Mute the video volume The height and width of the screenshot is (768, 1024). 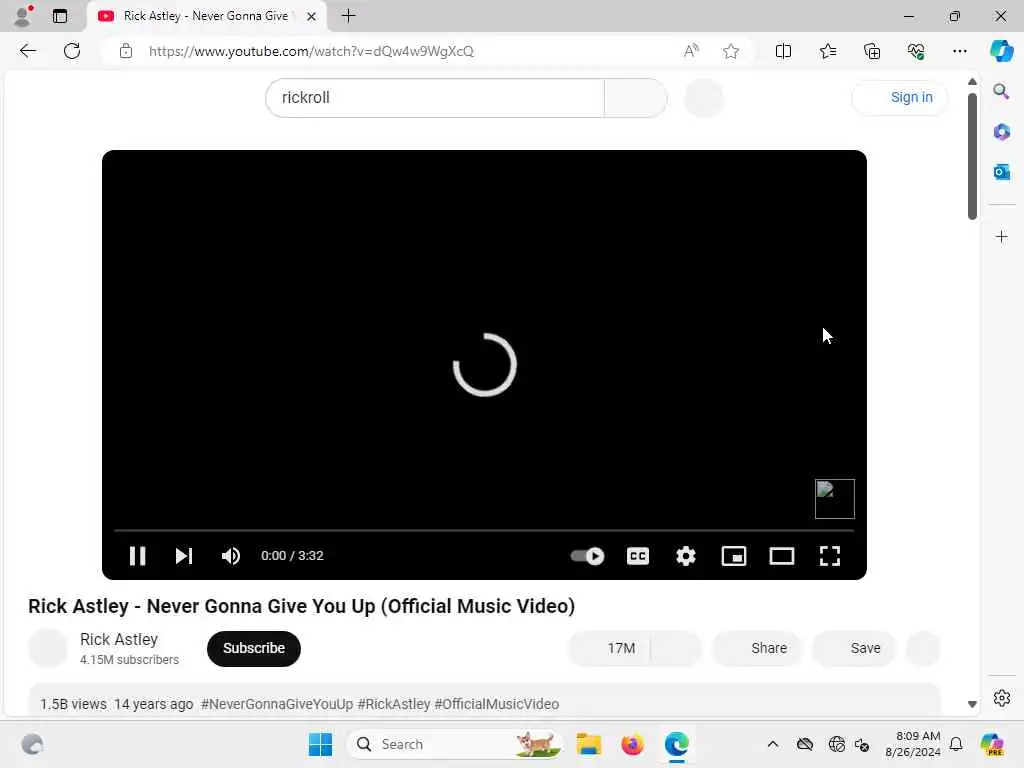coord(231,556)
